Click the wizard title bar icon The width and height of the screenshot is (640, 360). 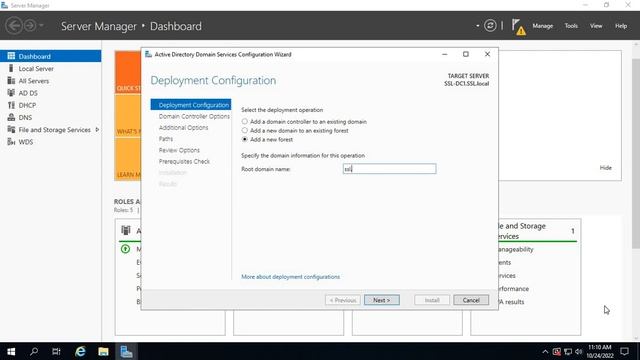148,54
